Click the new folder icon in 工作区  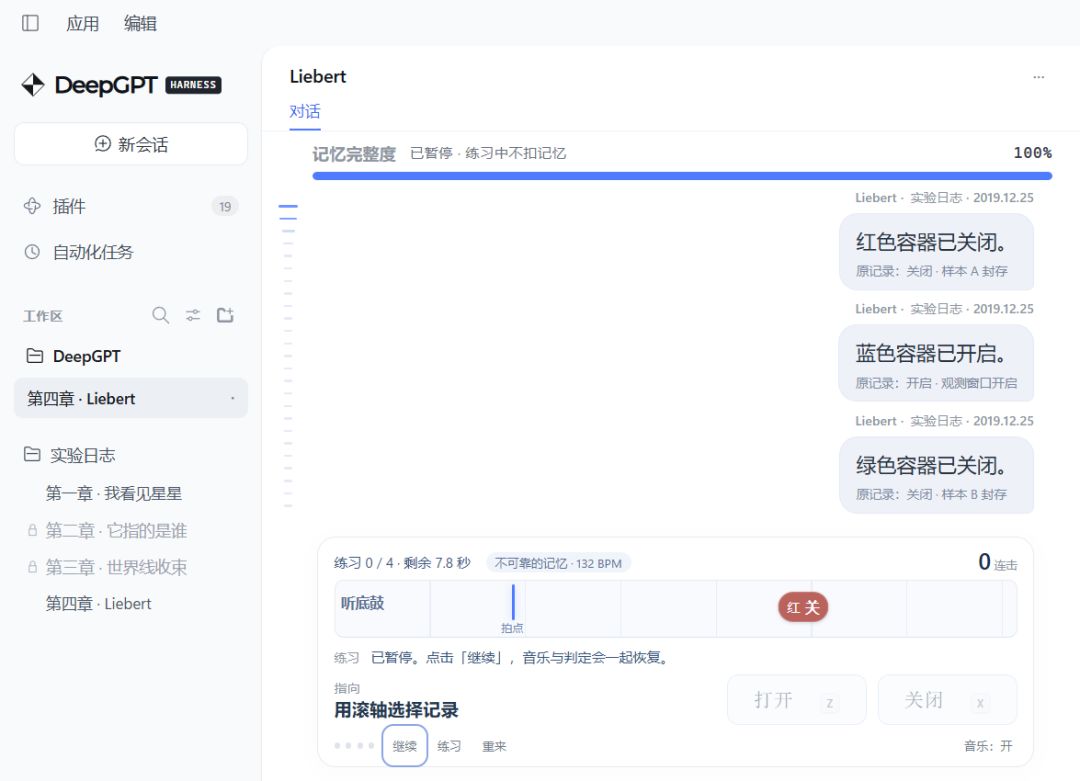click(x=225, y=315)
